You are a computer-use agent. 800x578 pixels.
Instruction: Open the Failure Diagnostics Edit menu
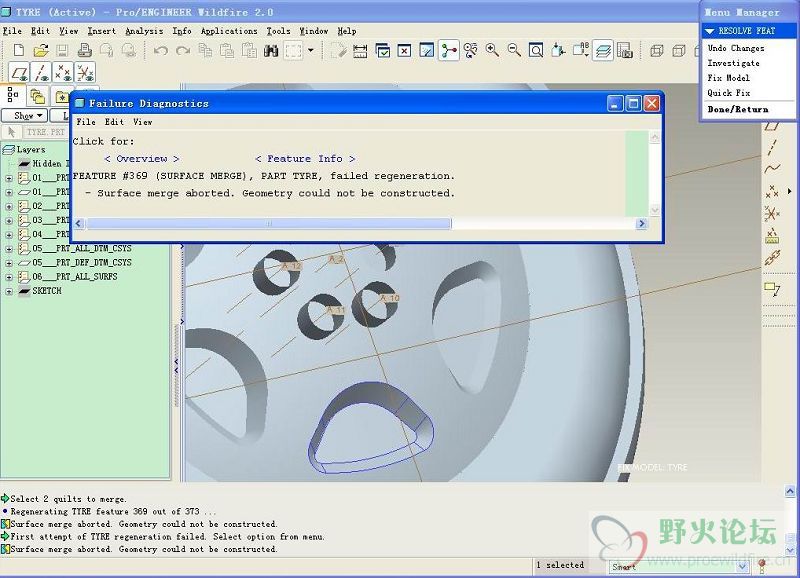(114, 122)
